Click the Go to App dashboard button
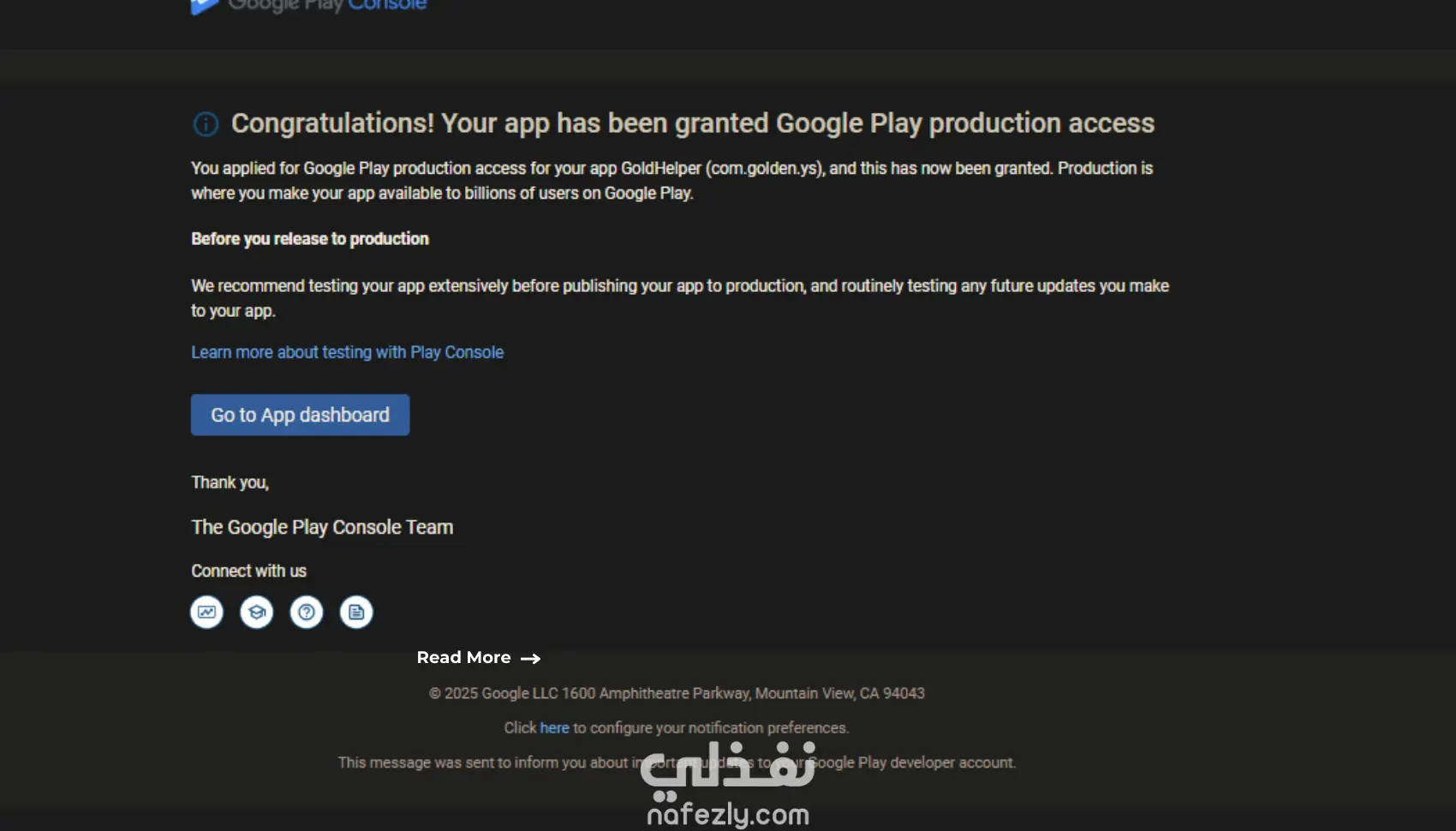 (300, 415)
